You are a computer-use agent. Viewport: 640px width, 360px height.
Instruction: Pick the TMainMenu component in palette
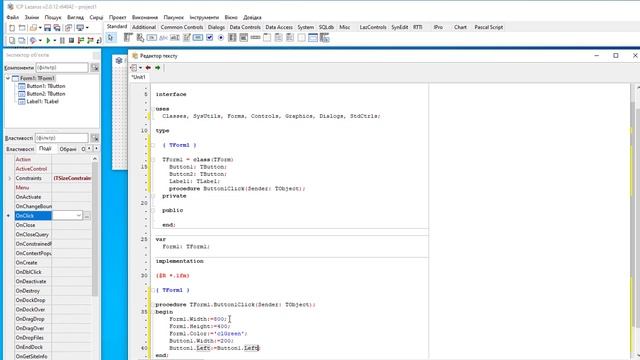(x=128, y=38)
